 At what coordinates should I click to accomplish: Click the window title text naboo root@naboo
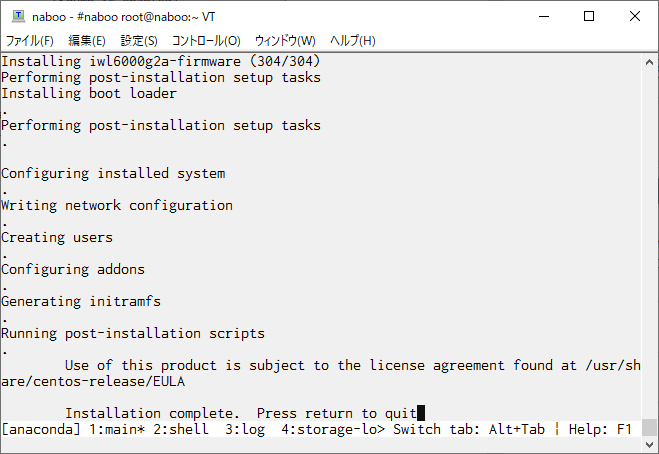coord(124,17)
